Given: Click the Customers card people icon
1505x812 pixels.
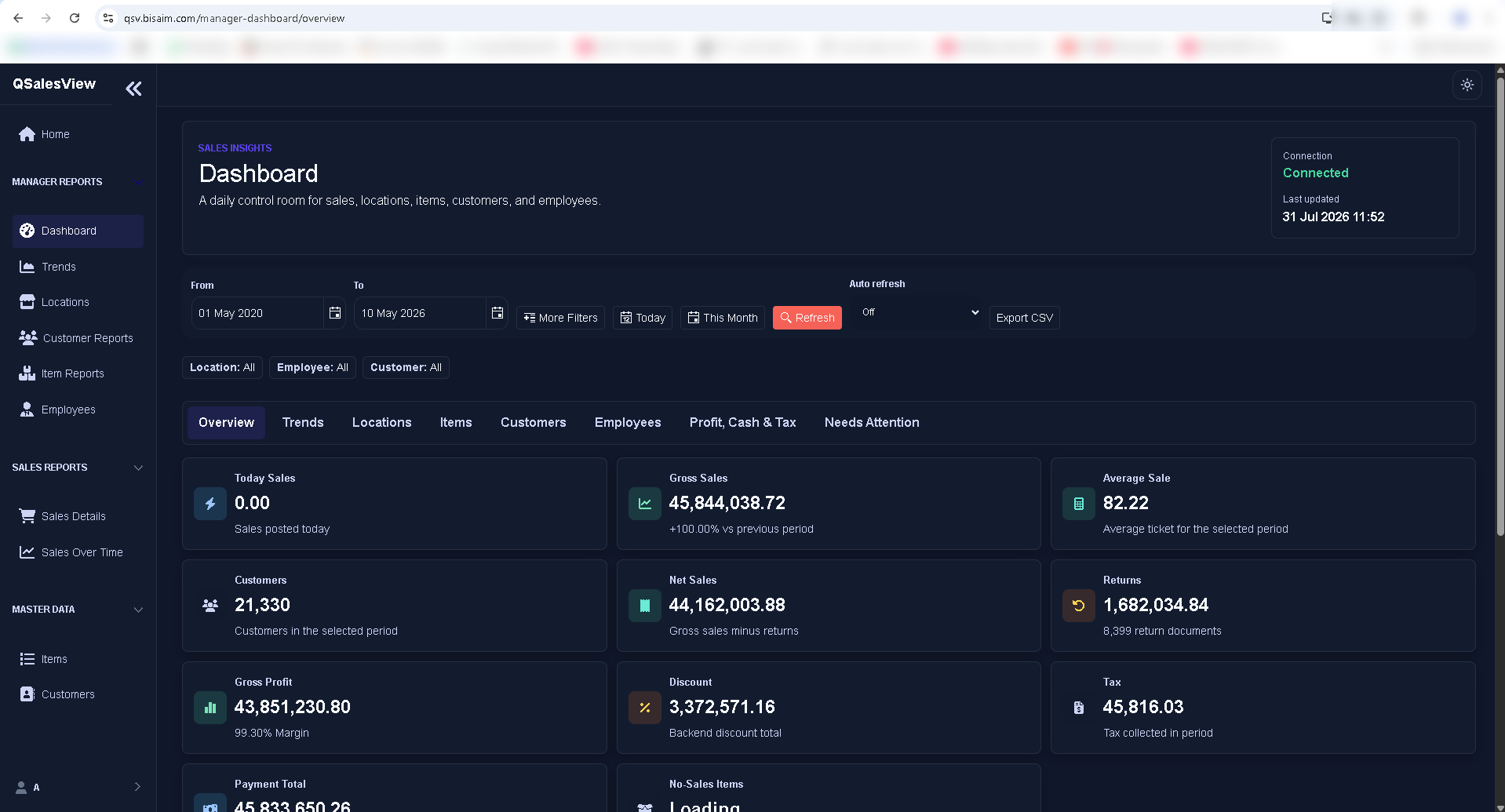Looking at the screenshot, I should coord(210,606).
